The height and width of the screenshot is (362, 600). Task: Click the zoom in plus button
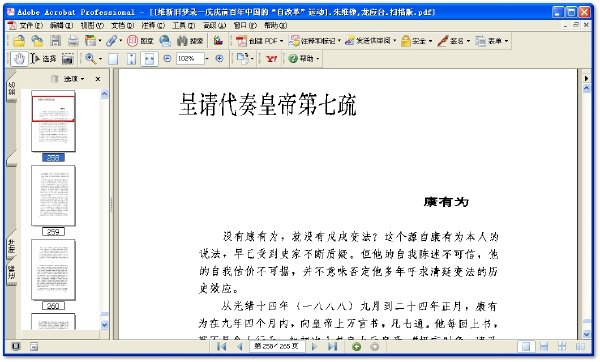pyautogui.click(x=219, y=59)
